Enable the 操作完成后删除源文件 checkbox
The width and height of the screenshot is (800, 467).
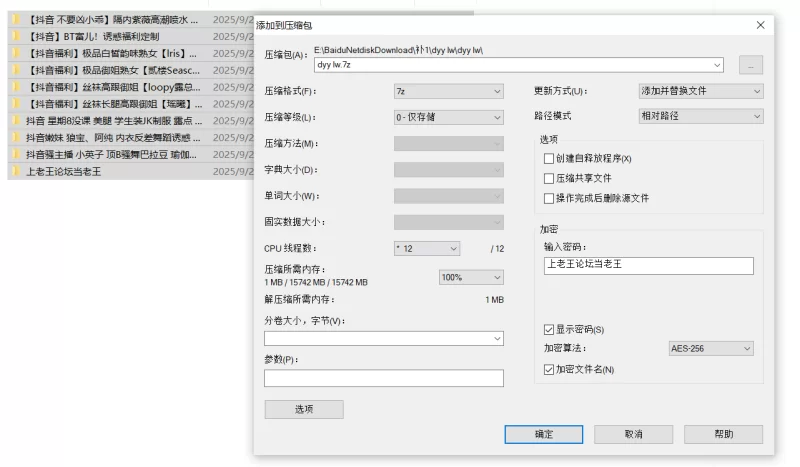click(x=549, y=199)
